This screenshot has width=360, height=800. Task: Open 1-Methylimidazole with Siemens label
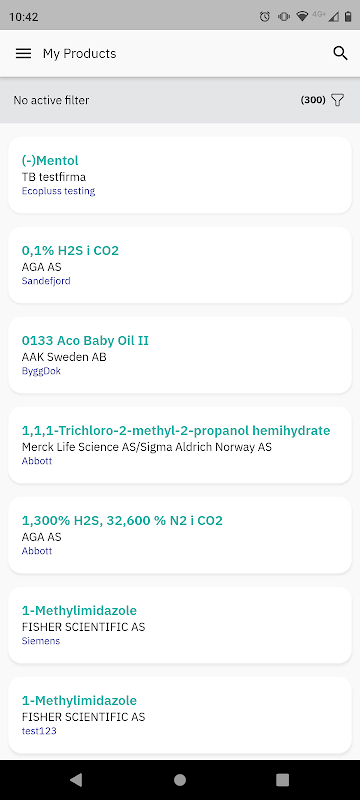click(x=180, y=625)
